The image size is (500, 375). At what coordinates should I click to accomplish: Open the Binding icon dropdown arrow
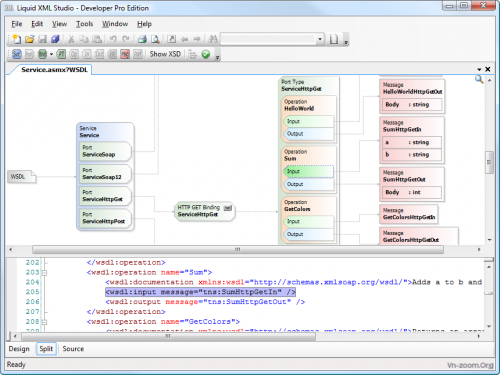pyautogui.click(x=51, y=54)
